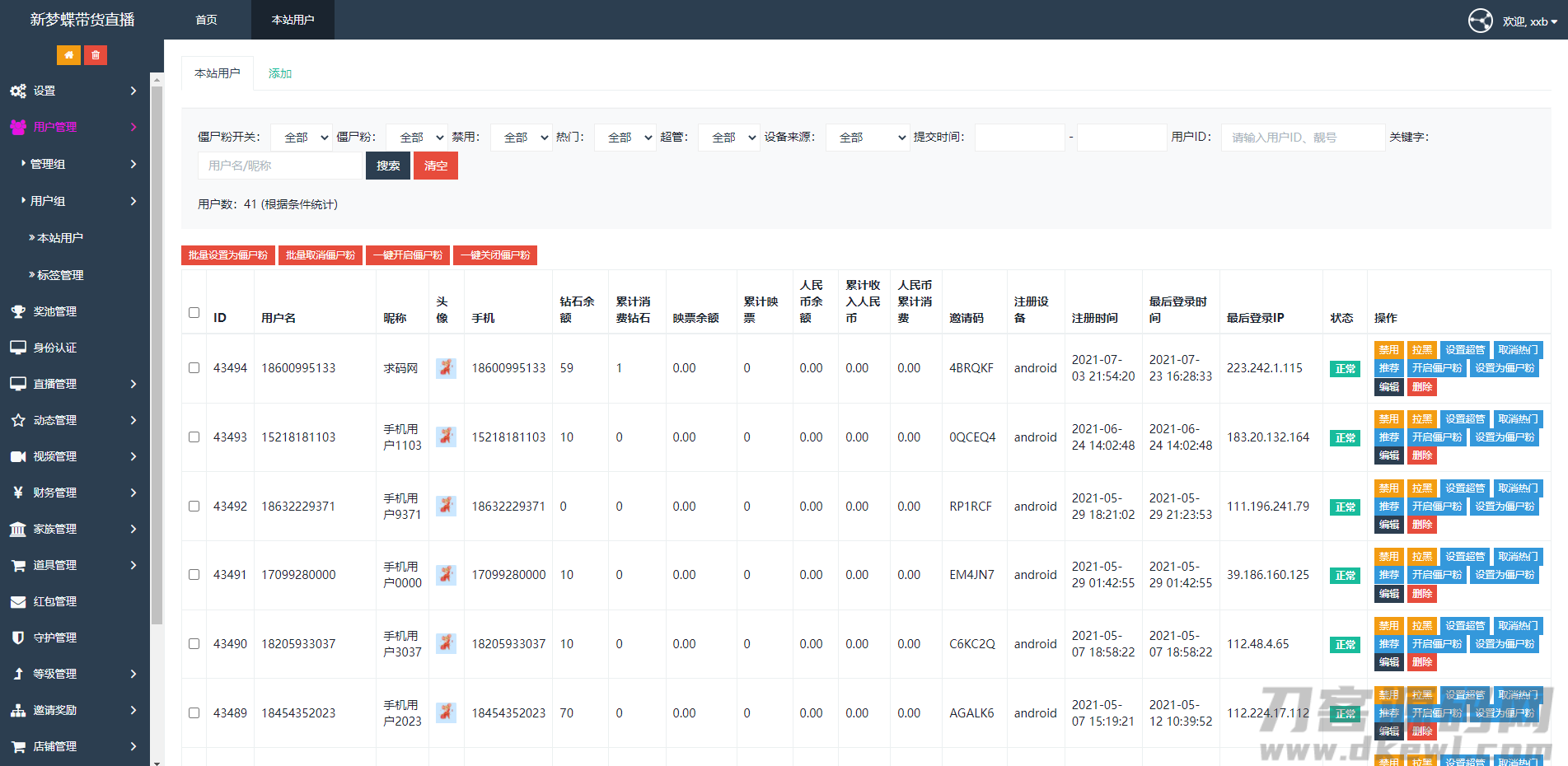Open the user avatar globe icon top right
Screen dimensions: 1568x766
[x=1481, y=21]
